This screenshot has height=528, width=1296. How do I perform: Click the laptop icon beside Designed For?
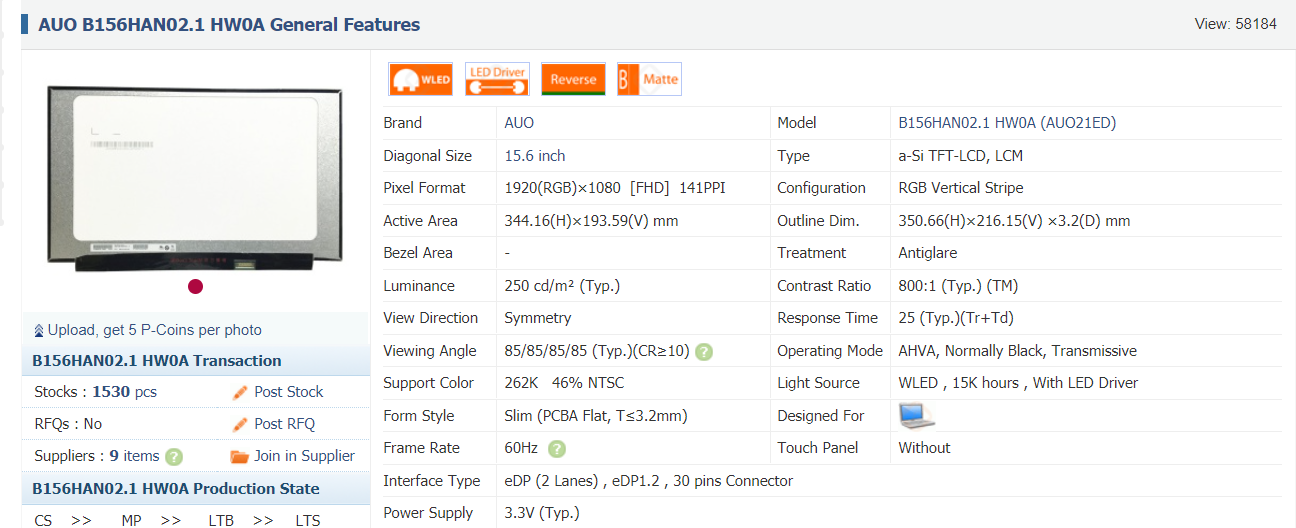916,415
